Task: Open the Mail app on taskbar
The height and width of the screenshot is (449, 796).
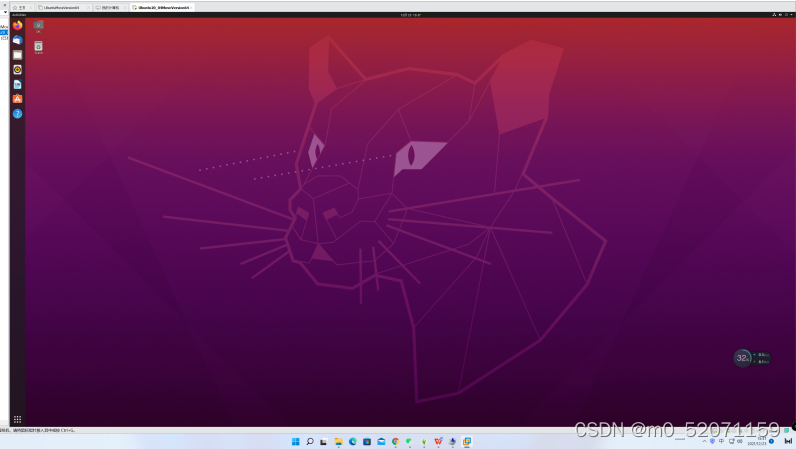Action: point(381,441)
